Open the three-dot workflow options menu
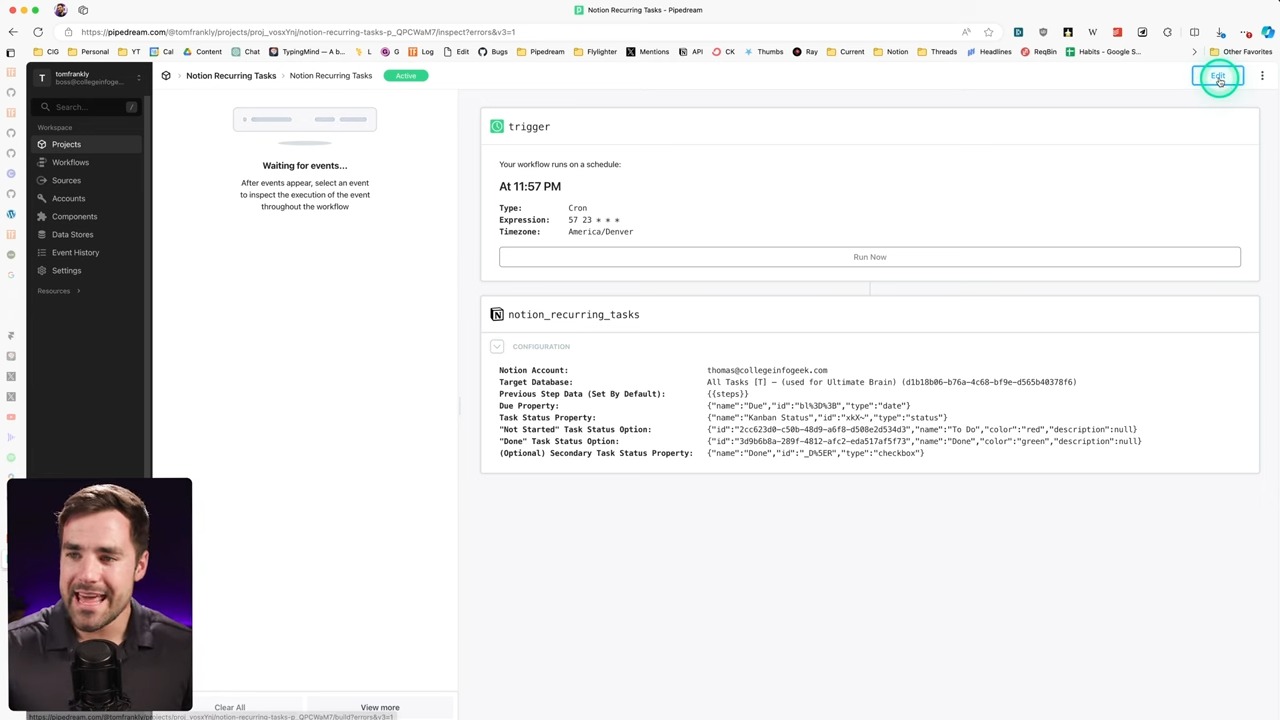The height and width of the screenshot is (720, 1280). point(1262,76)
